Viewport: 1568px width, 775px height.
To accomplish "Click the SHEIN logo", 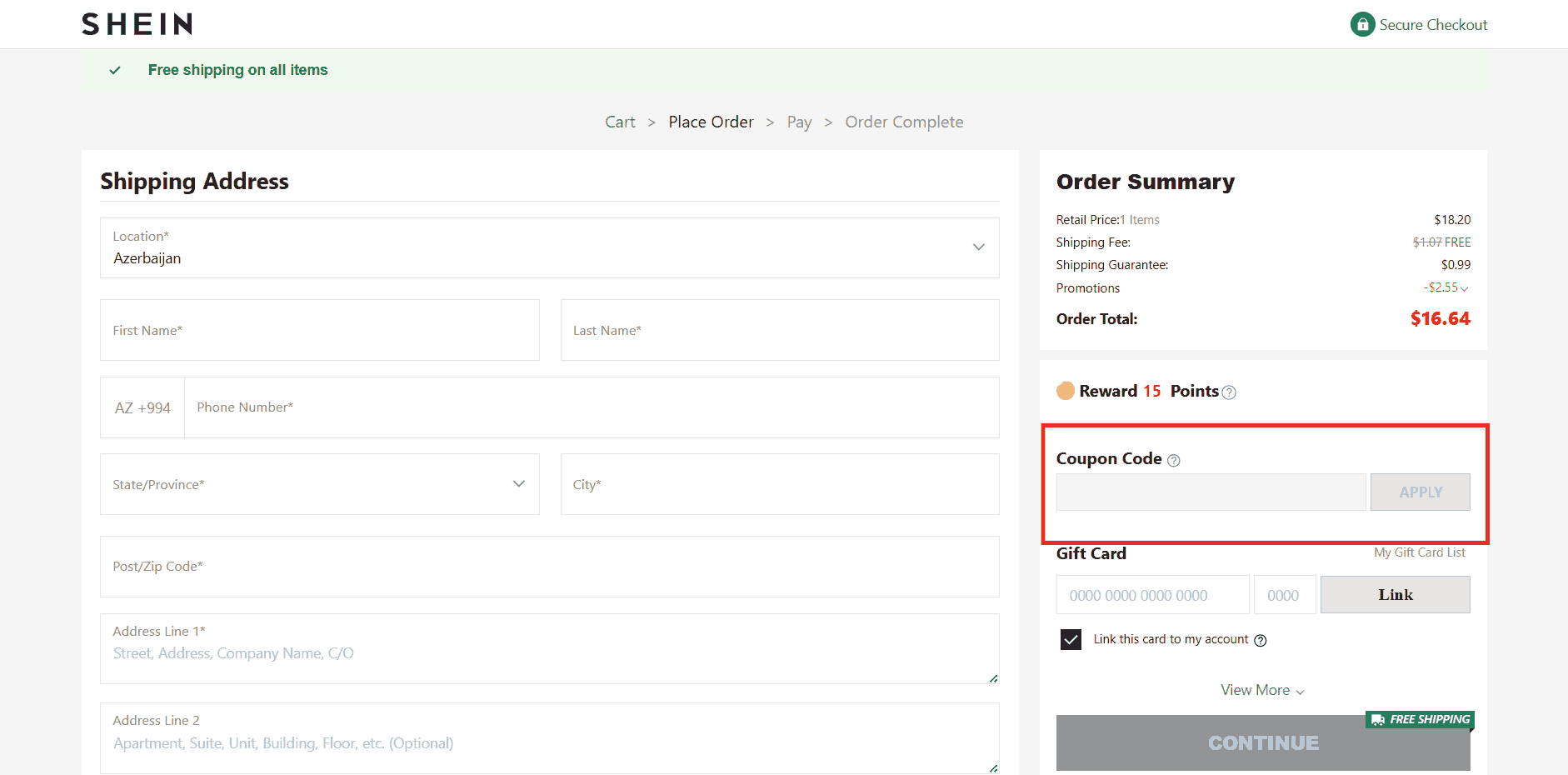I will coord(137,24).
